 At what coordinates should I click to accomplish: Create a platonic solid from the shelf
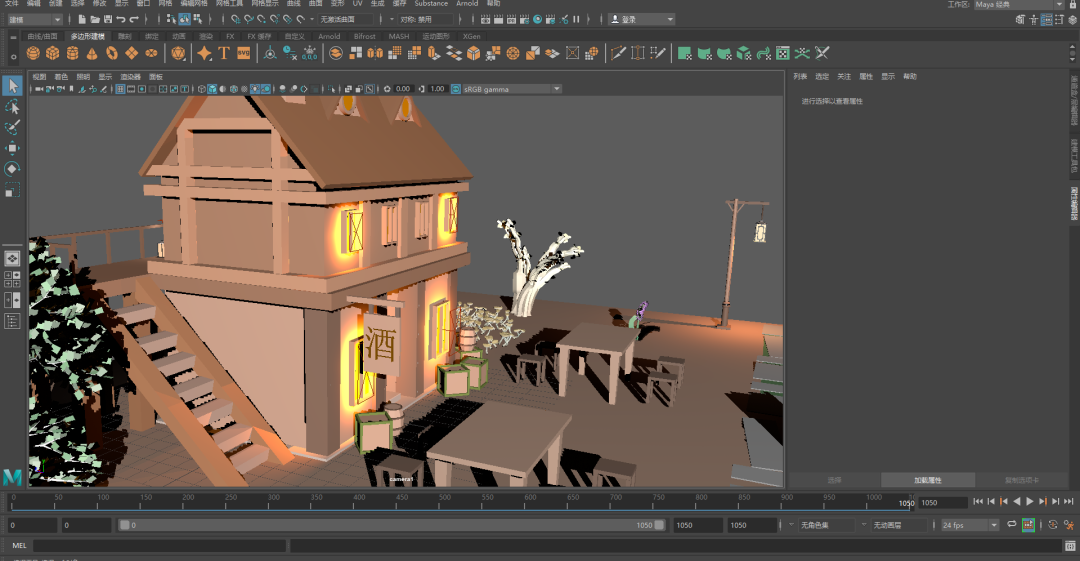(x=178, y=53)
